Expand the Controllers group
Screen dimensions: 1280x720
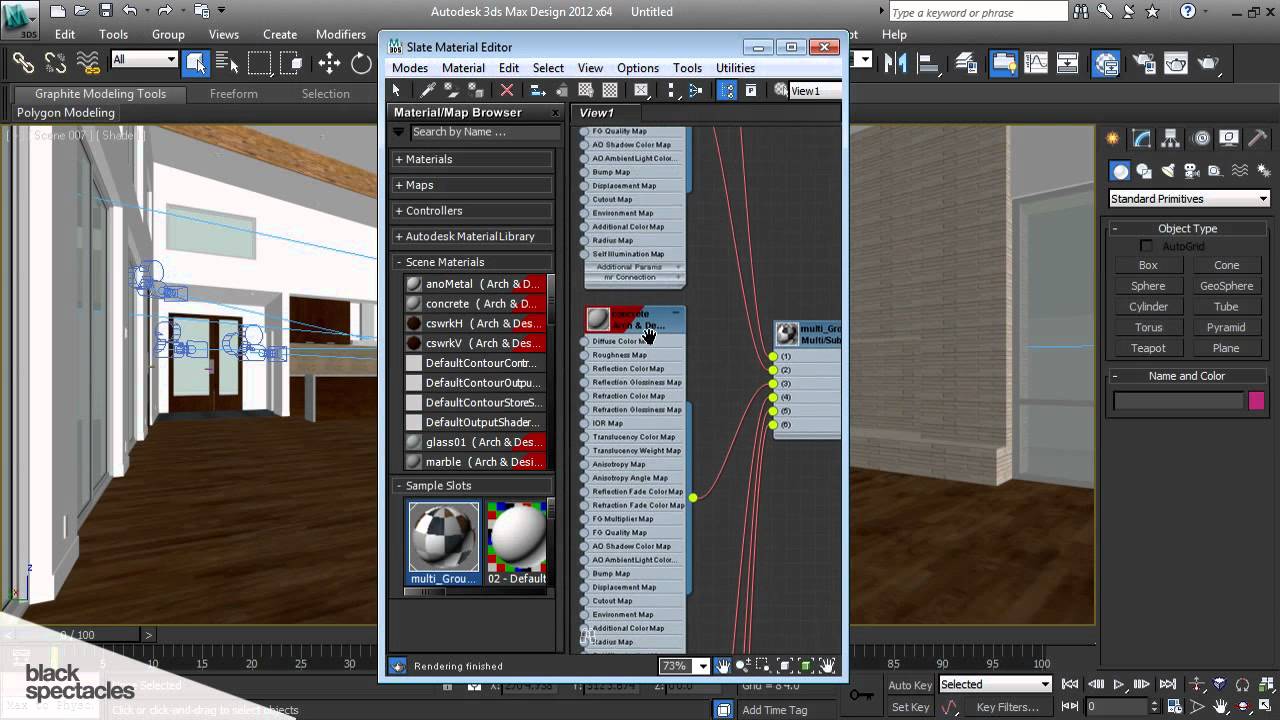[x=472, y=211]
